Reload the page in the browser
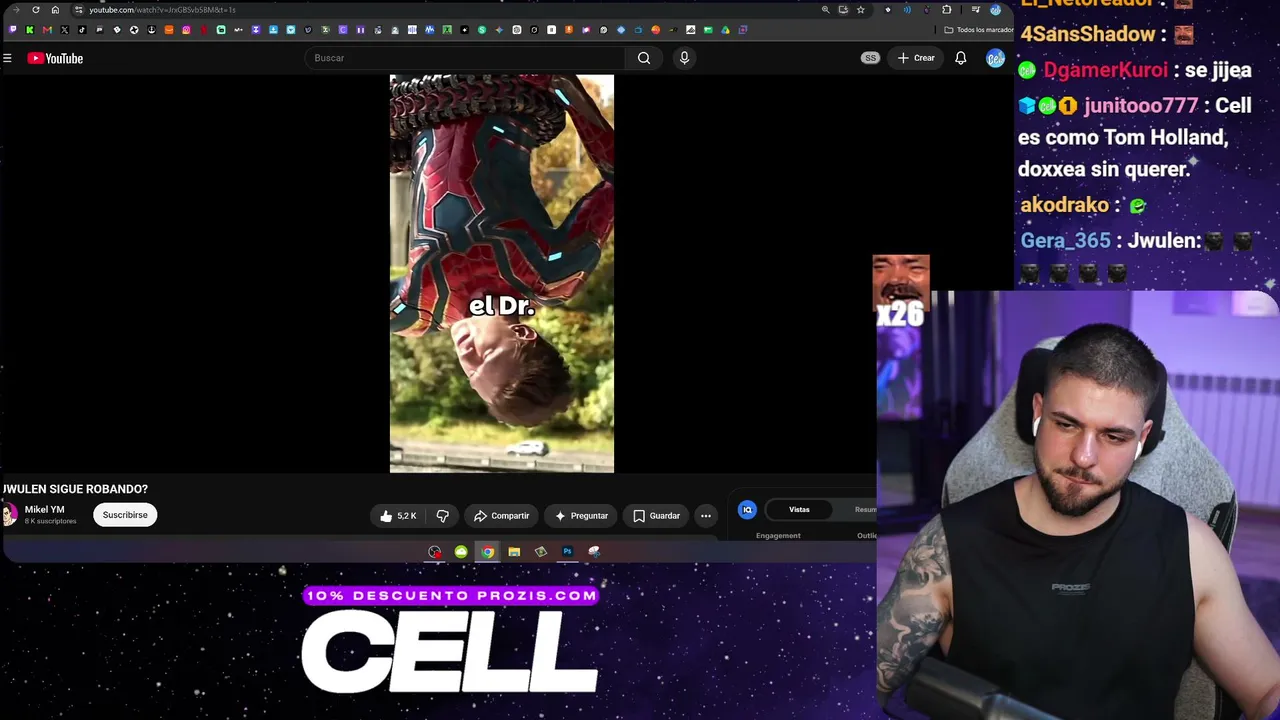 pyautogui.click(x=36, y=10)
